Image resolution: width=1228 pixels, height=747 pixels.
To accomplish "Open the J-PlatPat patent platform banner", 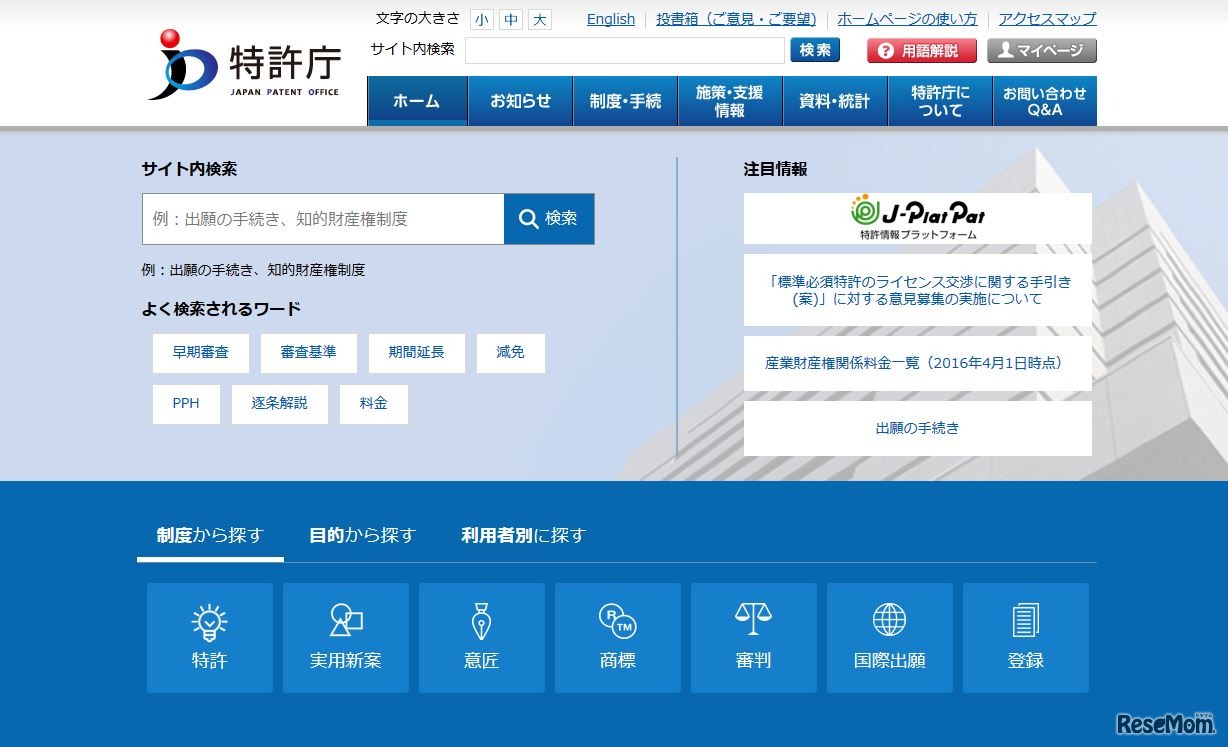I will pos(916,217).
